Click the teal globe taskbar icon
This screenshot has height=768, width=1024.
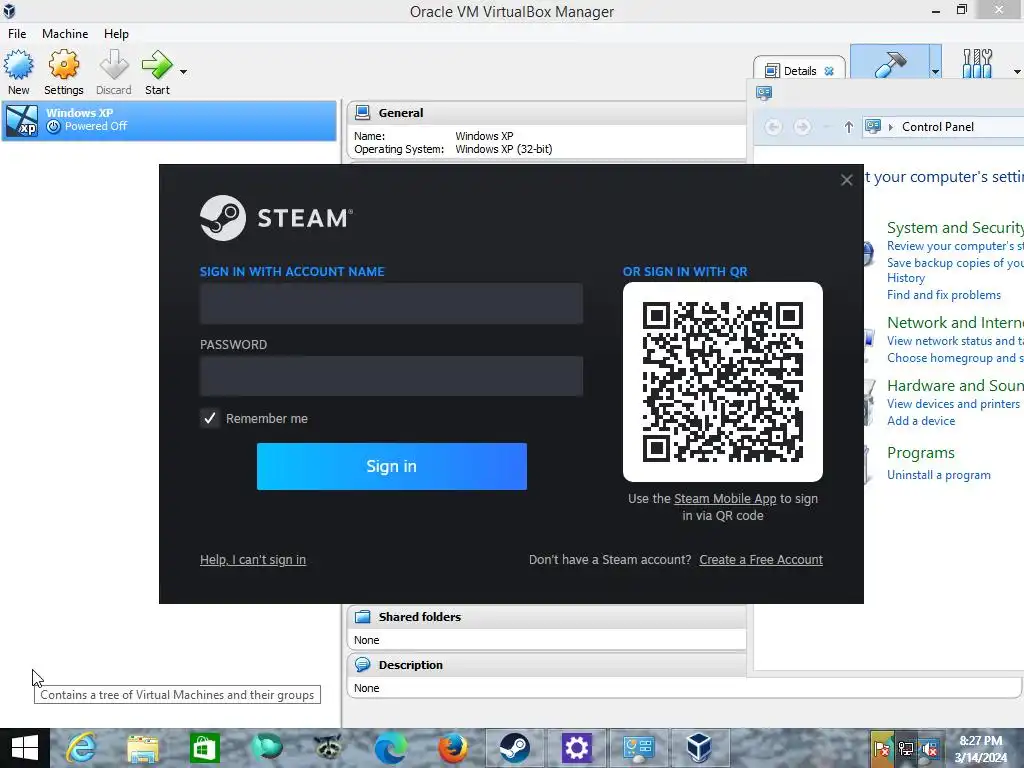(x=266, y=748)
